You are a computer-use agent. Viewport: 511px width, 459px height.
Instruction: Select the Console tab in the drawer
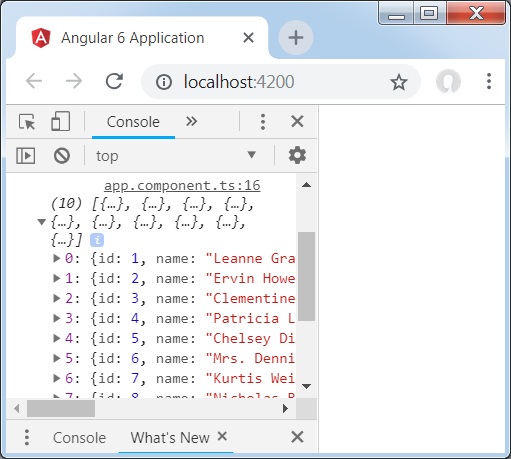[x=79, y=438]
